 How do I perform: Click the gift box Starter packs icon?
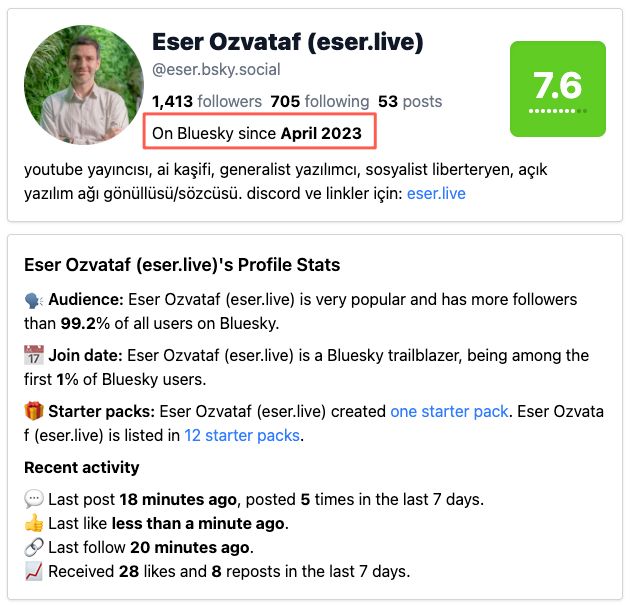click(x=34, y=411)
